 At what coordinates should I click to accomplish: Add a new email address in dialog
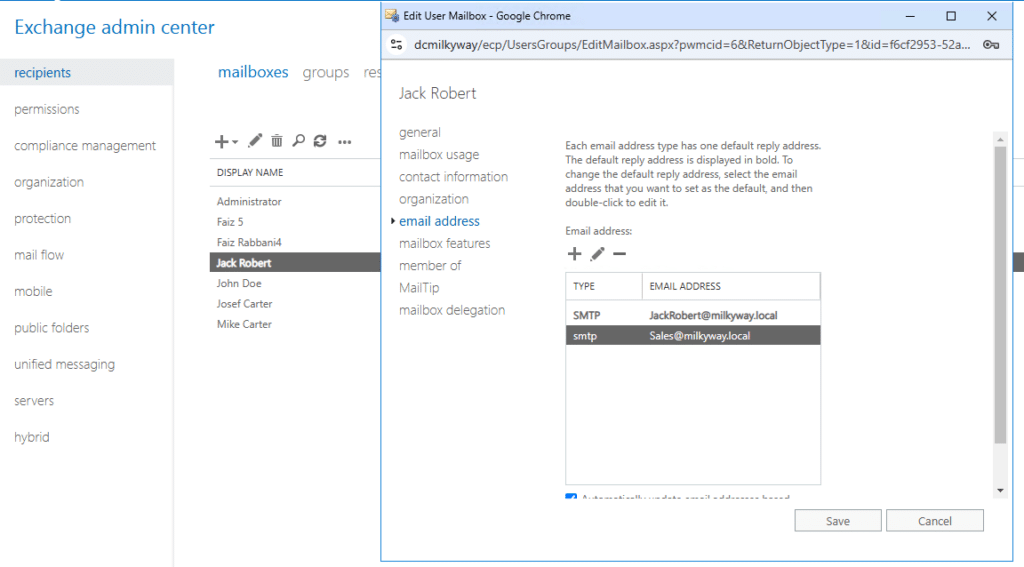[x=574, y=253]
